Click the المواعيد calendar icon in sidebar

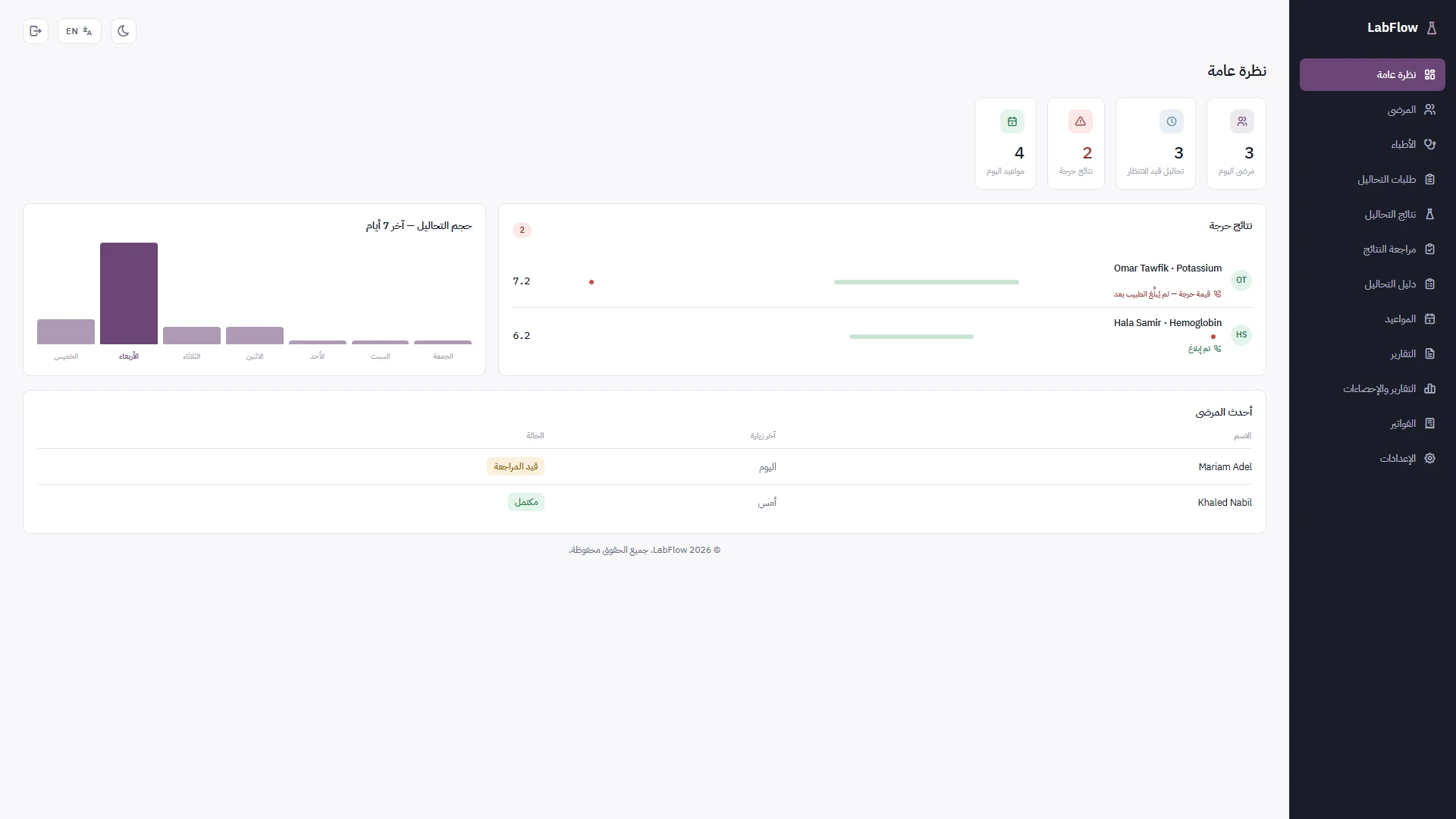pos(1429,318)
